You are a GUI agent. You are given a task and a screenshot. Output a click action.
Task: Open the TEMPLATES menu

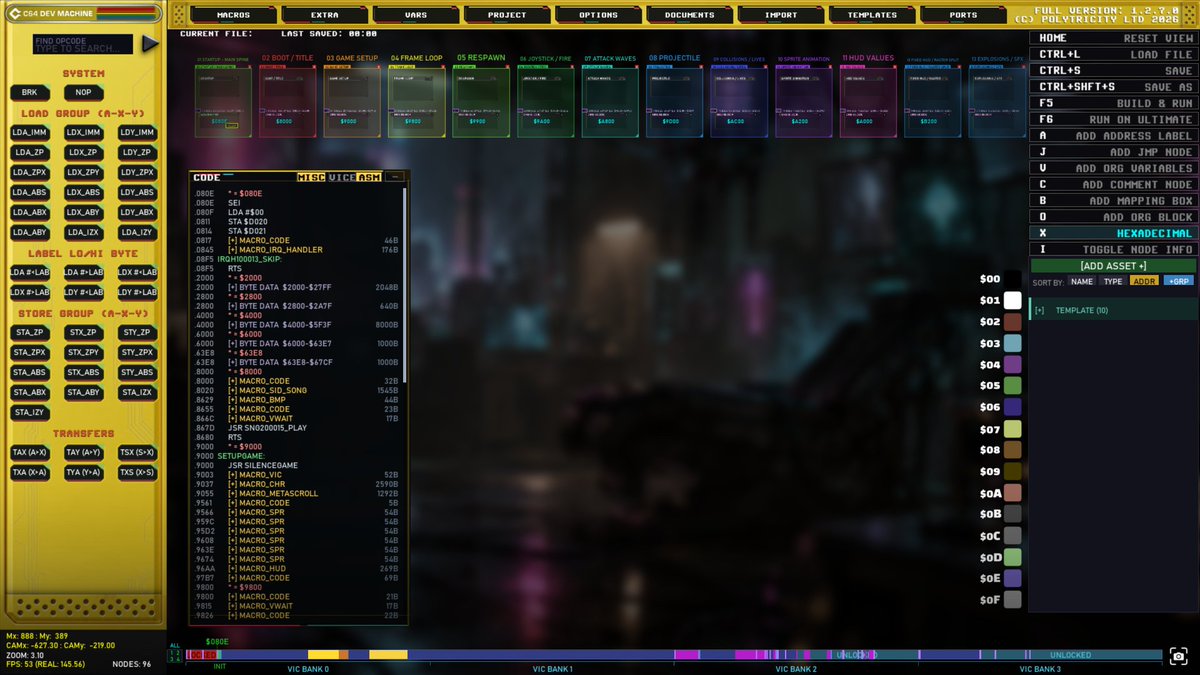click(872, 15)
